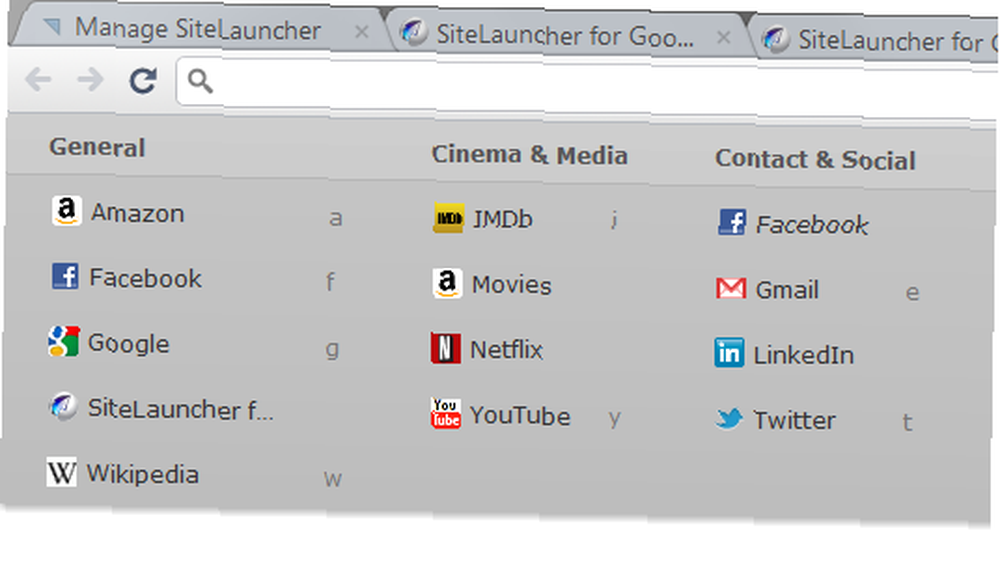Open the SiteLauncher f... link
The height and width of the screenshot is (565, 1000).
coord(180,409)
